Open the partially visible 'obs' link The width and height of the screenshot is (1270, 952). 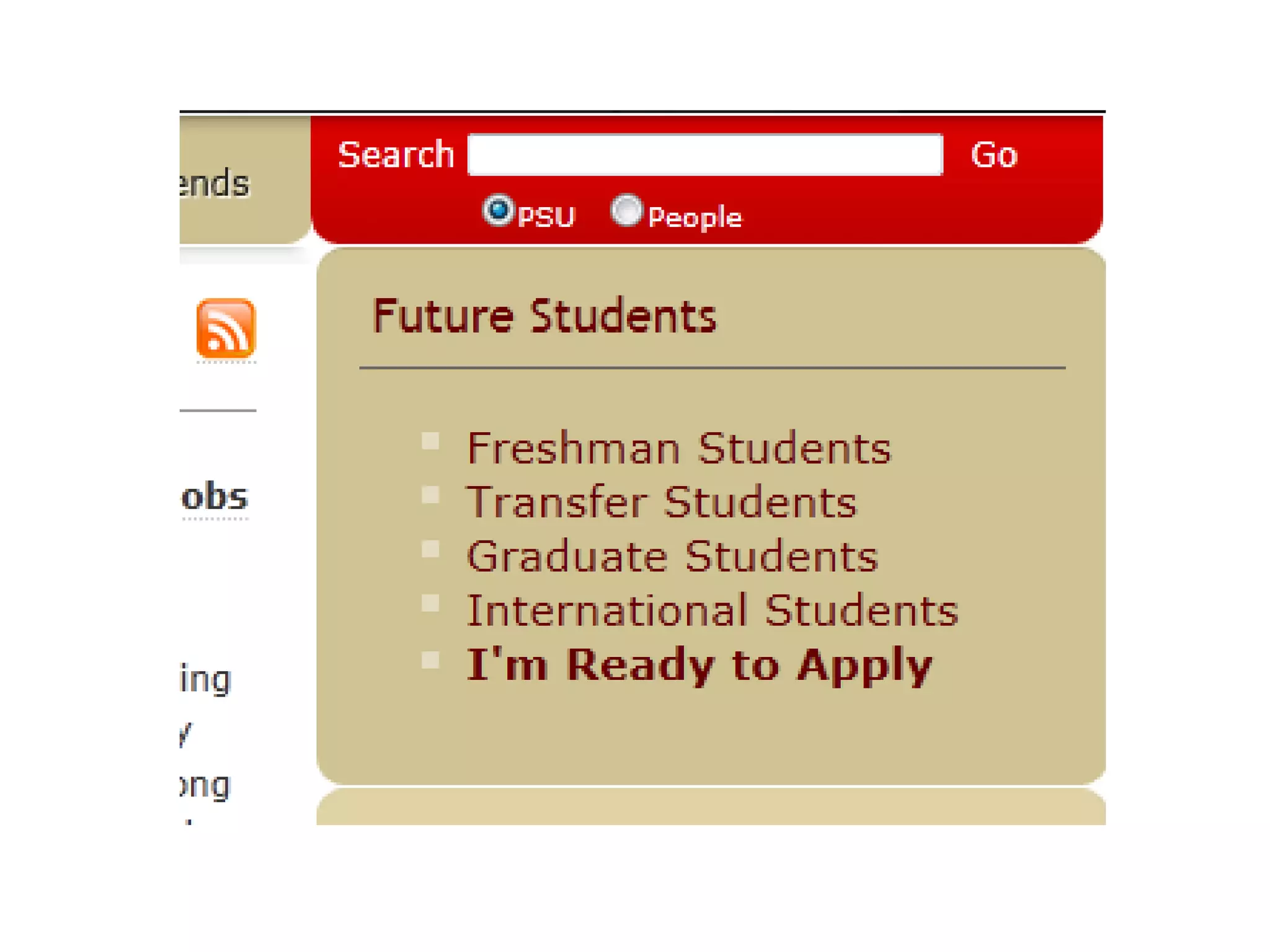coord(215,497)
